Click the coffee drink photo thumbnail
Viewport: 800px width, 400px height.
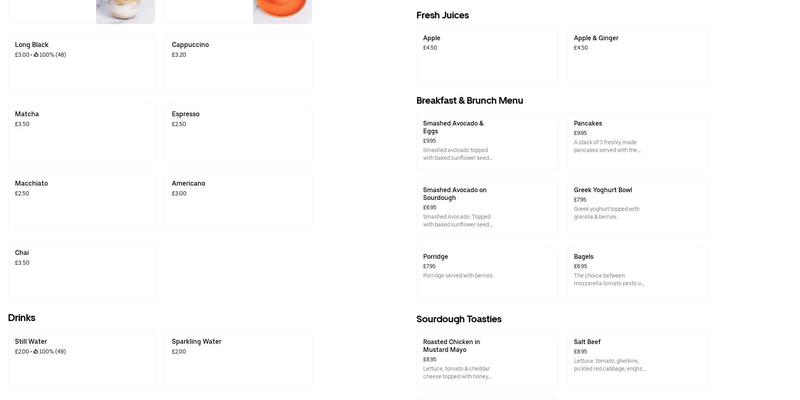[125, 11]
